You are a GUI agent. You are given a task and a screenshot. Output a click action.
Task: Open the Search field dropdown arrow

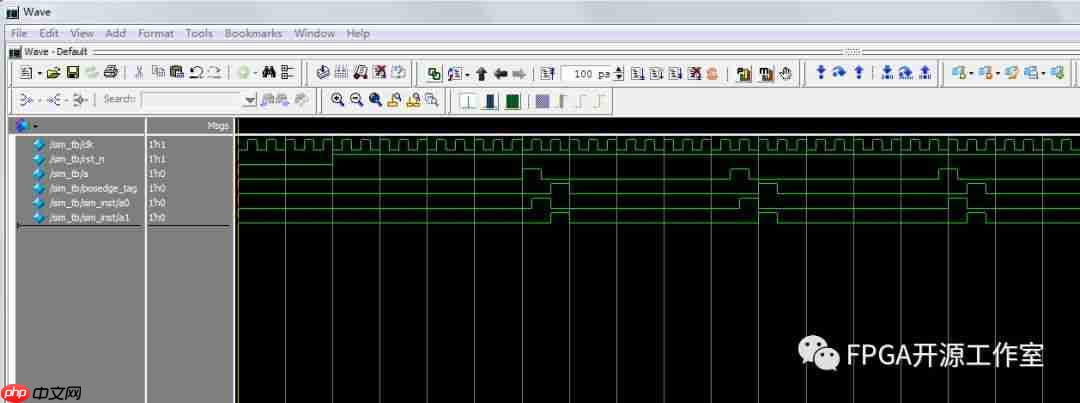tap(250, 101)
